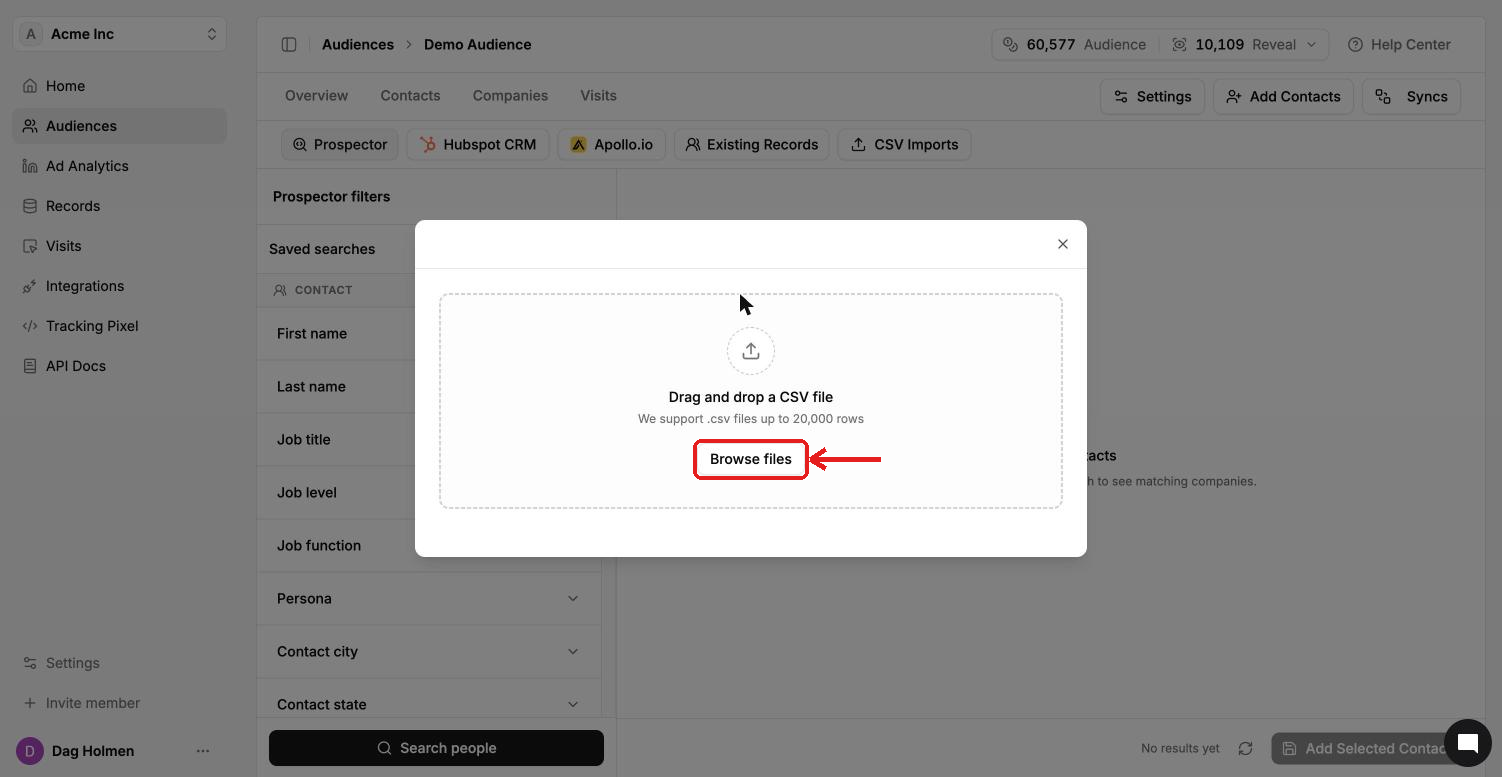Image resolution: width=1502 pixels, height=777 pixels.
Task: Open audience Settings in the top bar
Action: 1152,97
